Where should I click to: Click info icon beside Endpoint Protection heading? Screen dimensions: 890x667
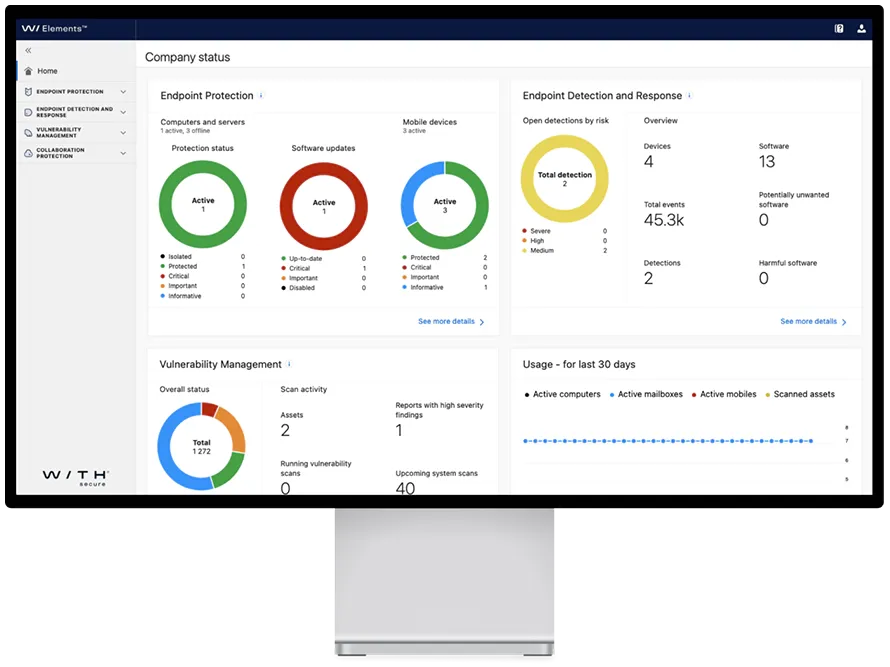click(261, 96)
